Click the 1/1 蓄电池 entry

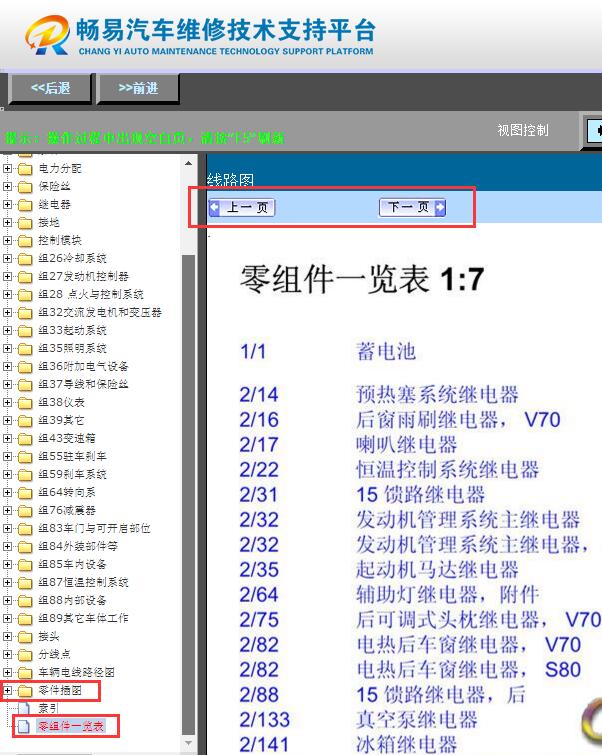328,351
